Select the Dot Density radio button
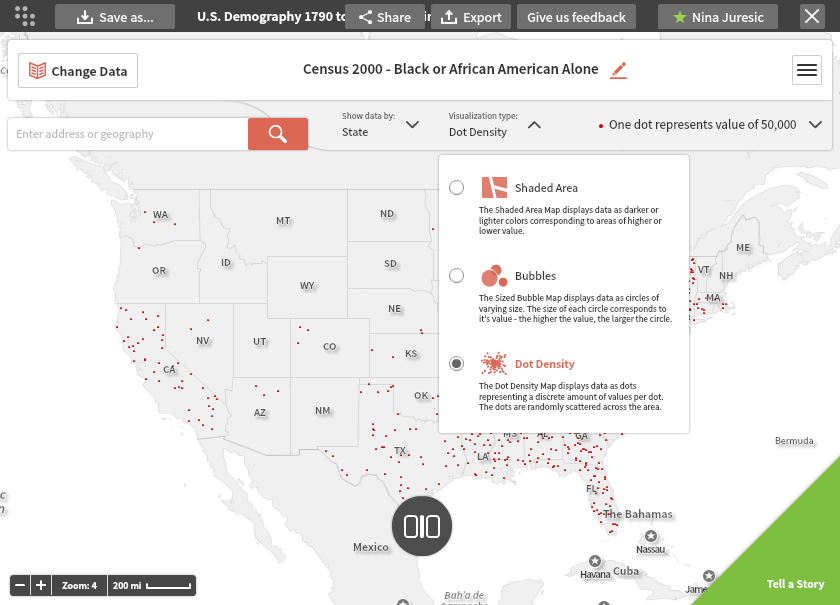Image resolution: width=840 pixels, height=605 pixels. coord(456,364)
